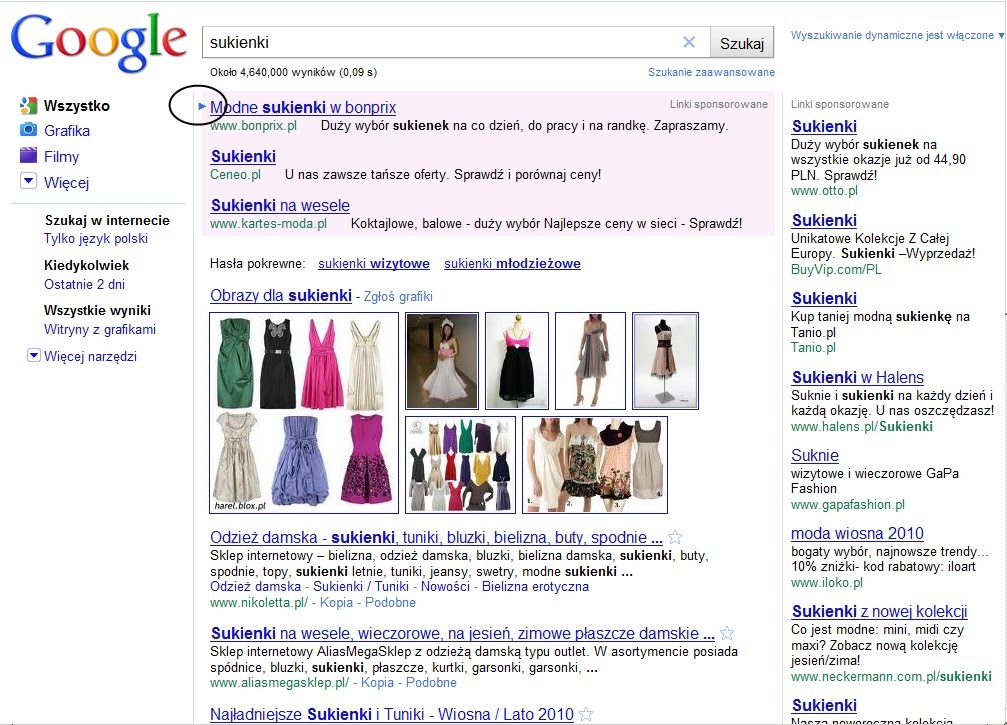
Task: Open Tanio.pl Sukienki sidebar ad
Action: click(824, 299)
